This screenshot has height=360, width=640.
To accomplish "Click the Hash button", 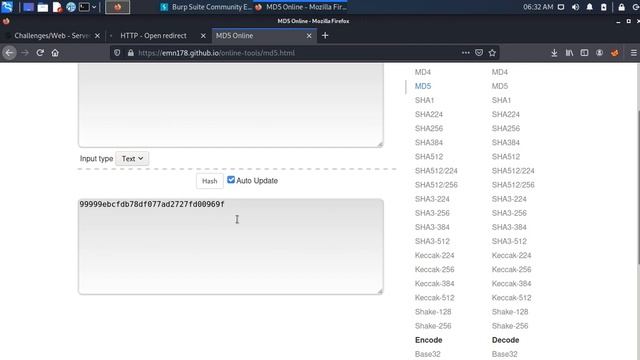I will click(x=210, y=181).
